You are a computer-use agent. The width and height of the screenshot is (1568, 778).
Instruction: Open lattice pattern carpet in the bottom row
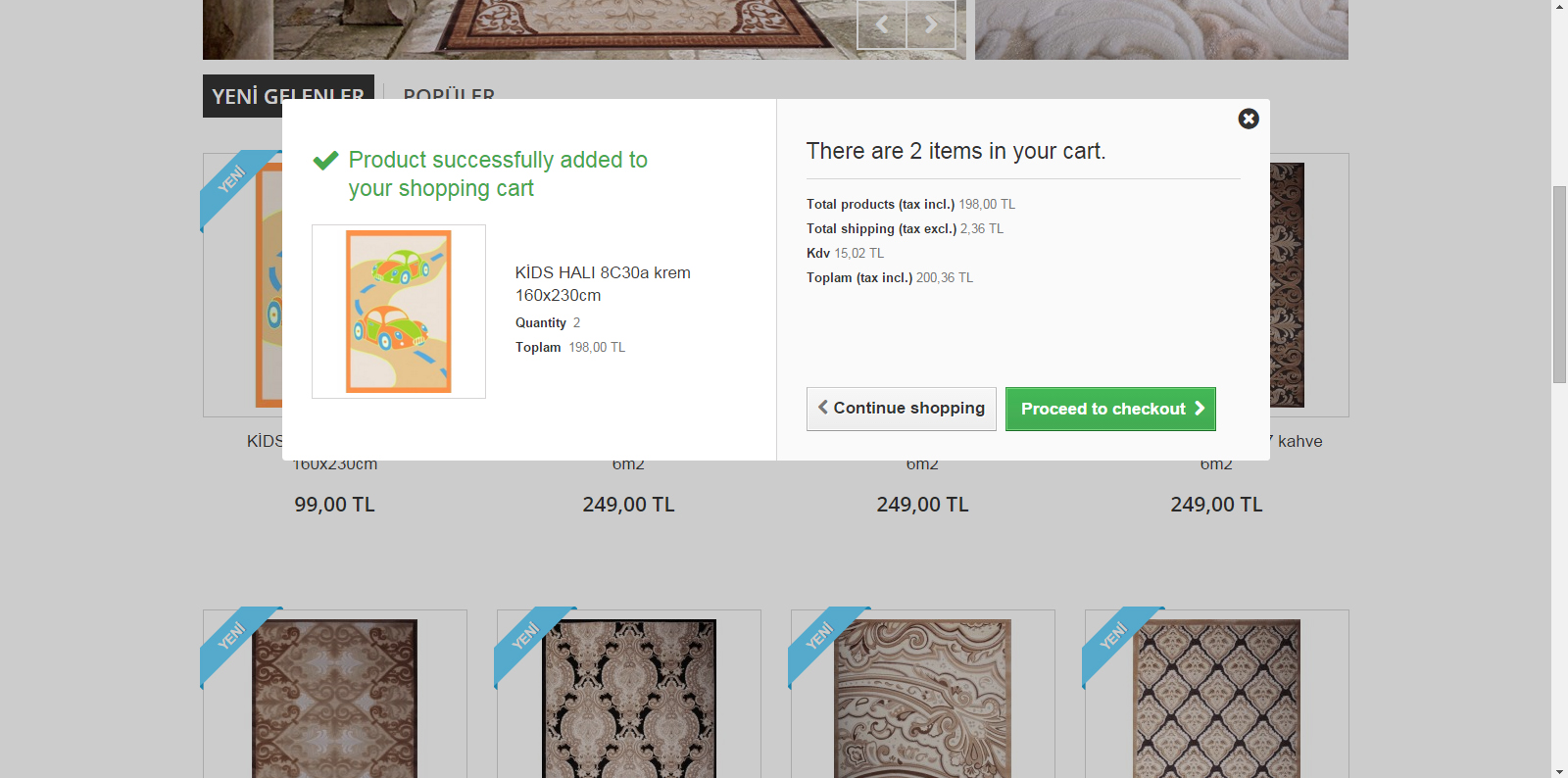coord(1217,698)
